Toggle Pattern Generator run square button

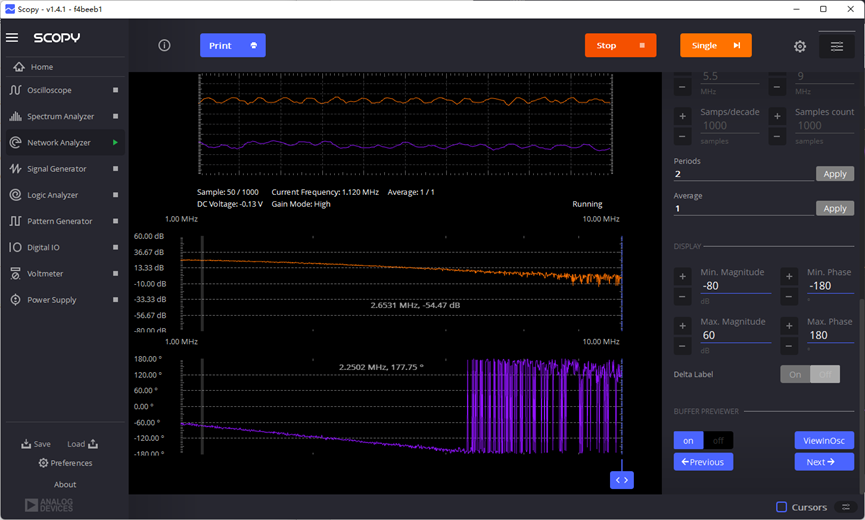pyautogui.click(x=115, y=221)
